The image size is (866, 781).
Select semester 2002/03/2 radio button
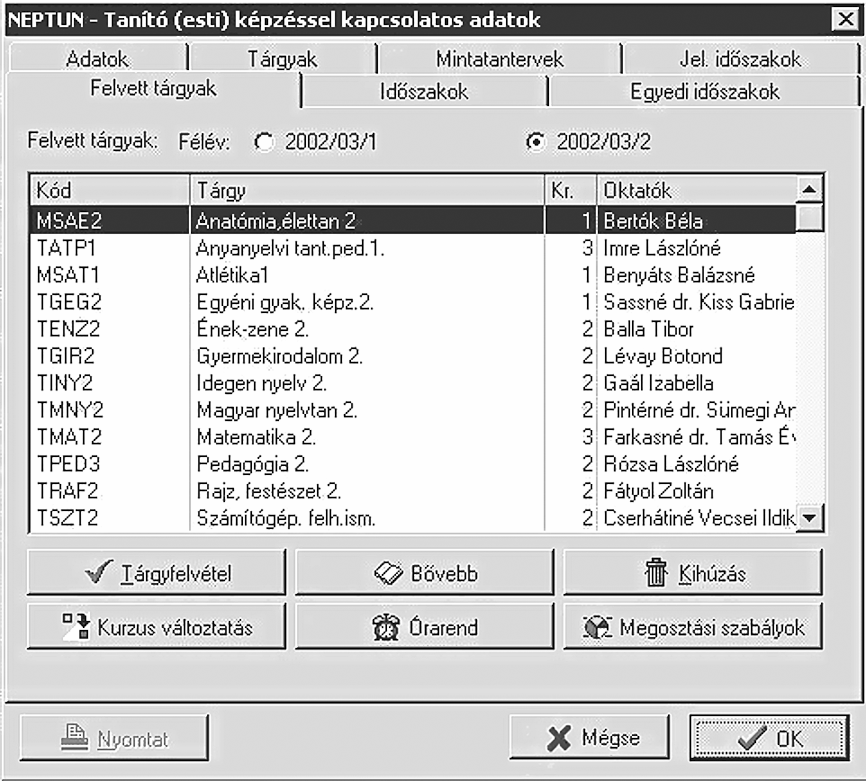tap(535, 142)
